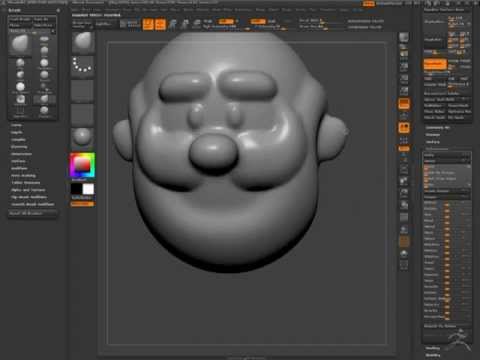Toggle Draw mode button in top shelf

160,24
